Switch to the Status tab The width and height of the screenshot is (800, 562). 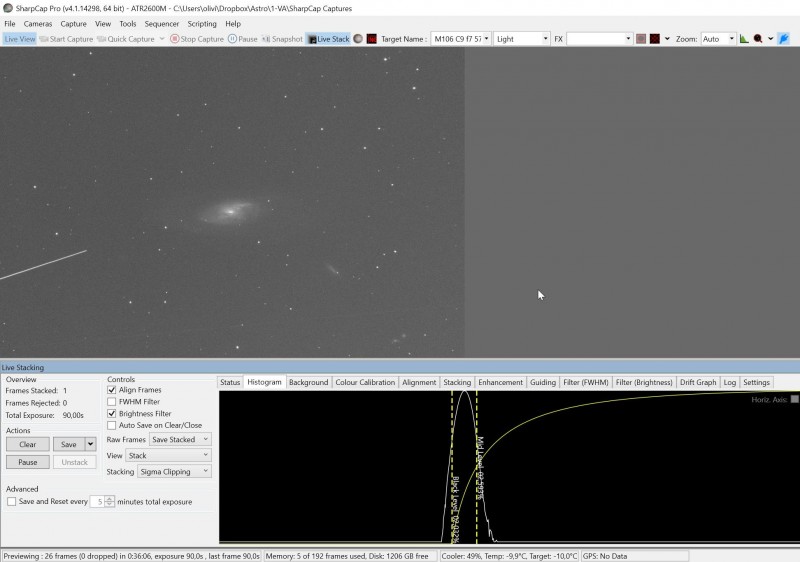point(230,382)
